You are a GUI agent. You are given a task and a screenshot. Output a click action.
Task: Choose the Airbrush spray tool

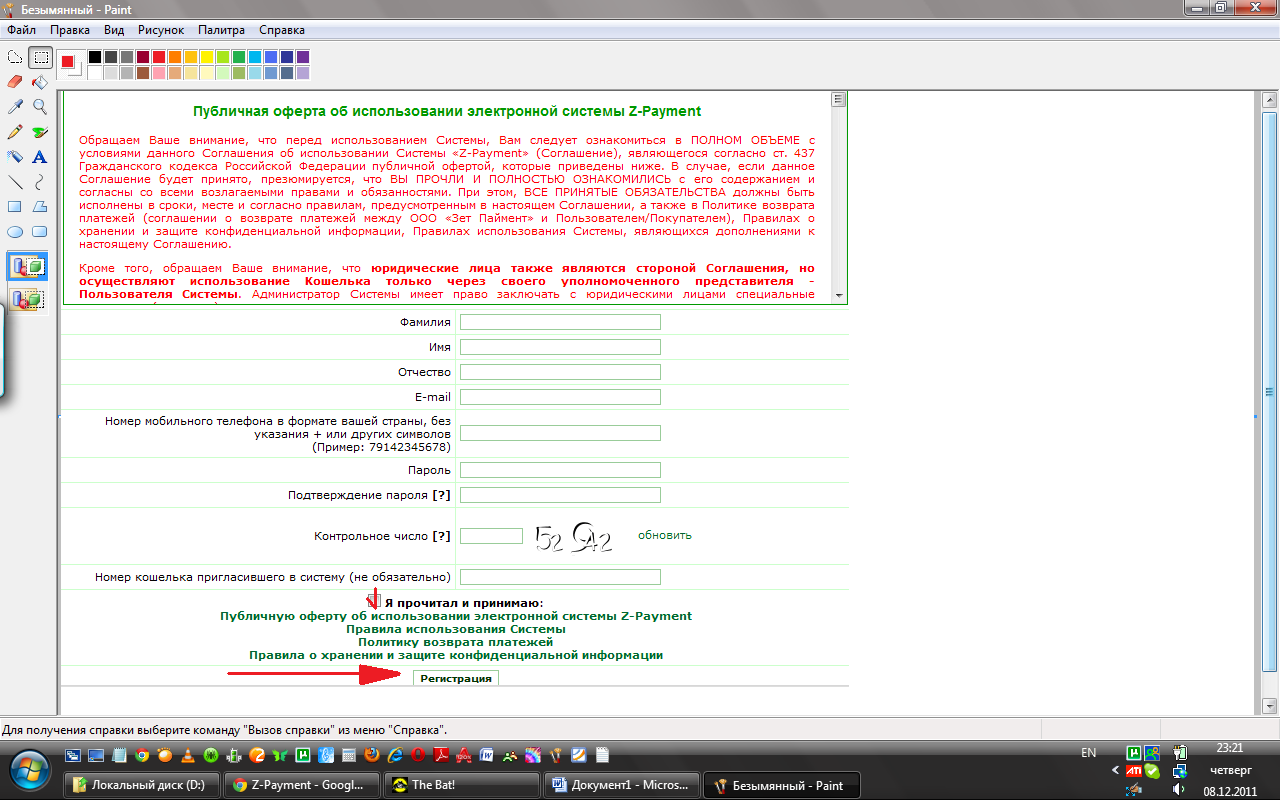click(x=15, y=156)
